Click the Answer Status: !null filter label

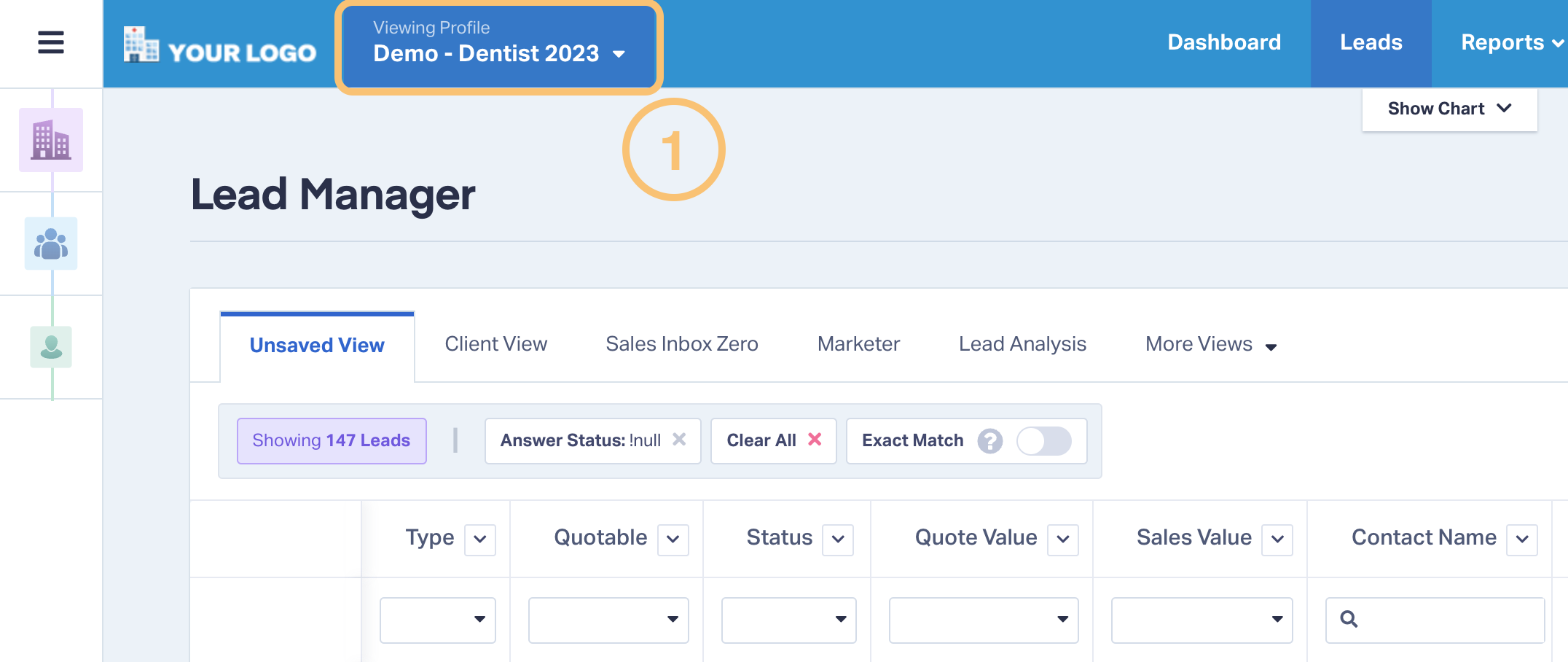(581, 440)
